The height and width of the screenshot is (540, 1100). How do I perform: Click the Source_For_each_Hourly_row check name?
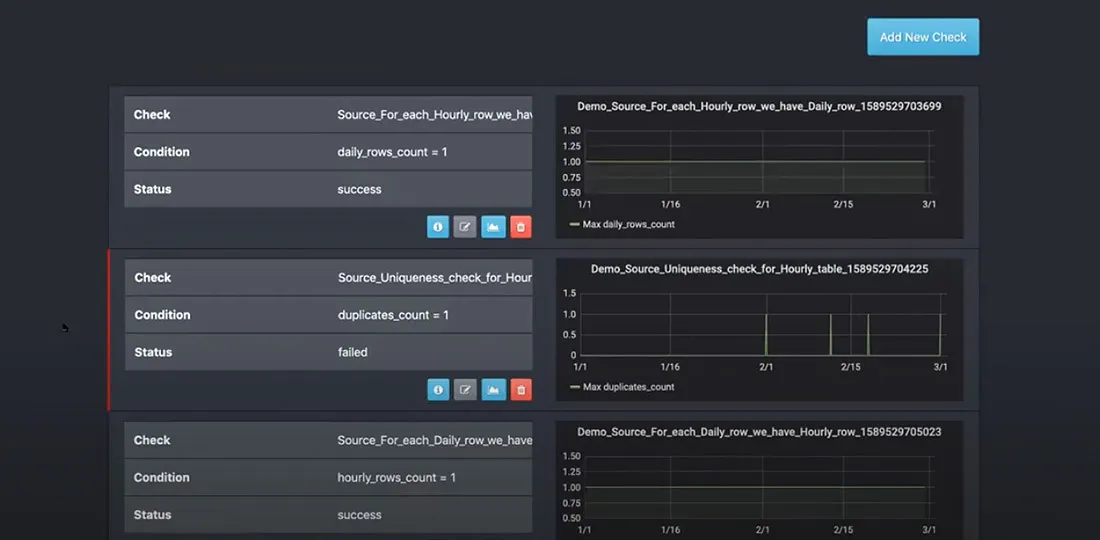pos(434,115)
